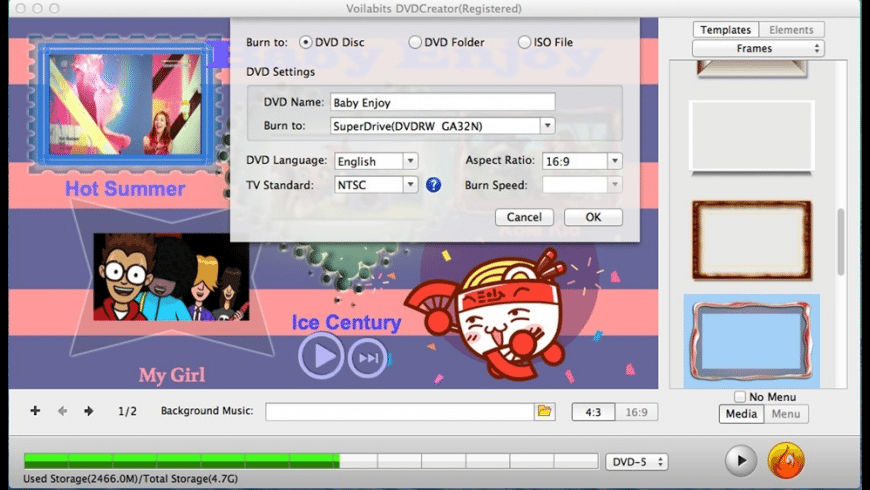
Task: Select the DVD Disc radio button
Action: [305, 42]
